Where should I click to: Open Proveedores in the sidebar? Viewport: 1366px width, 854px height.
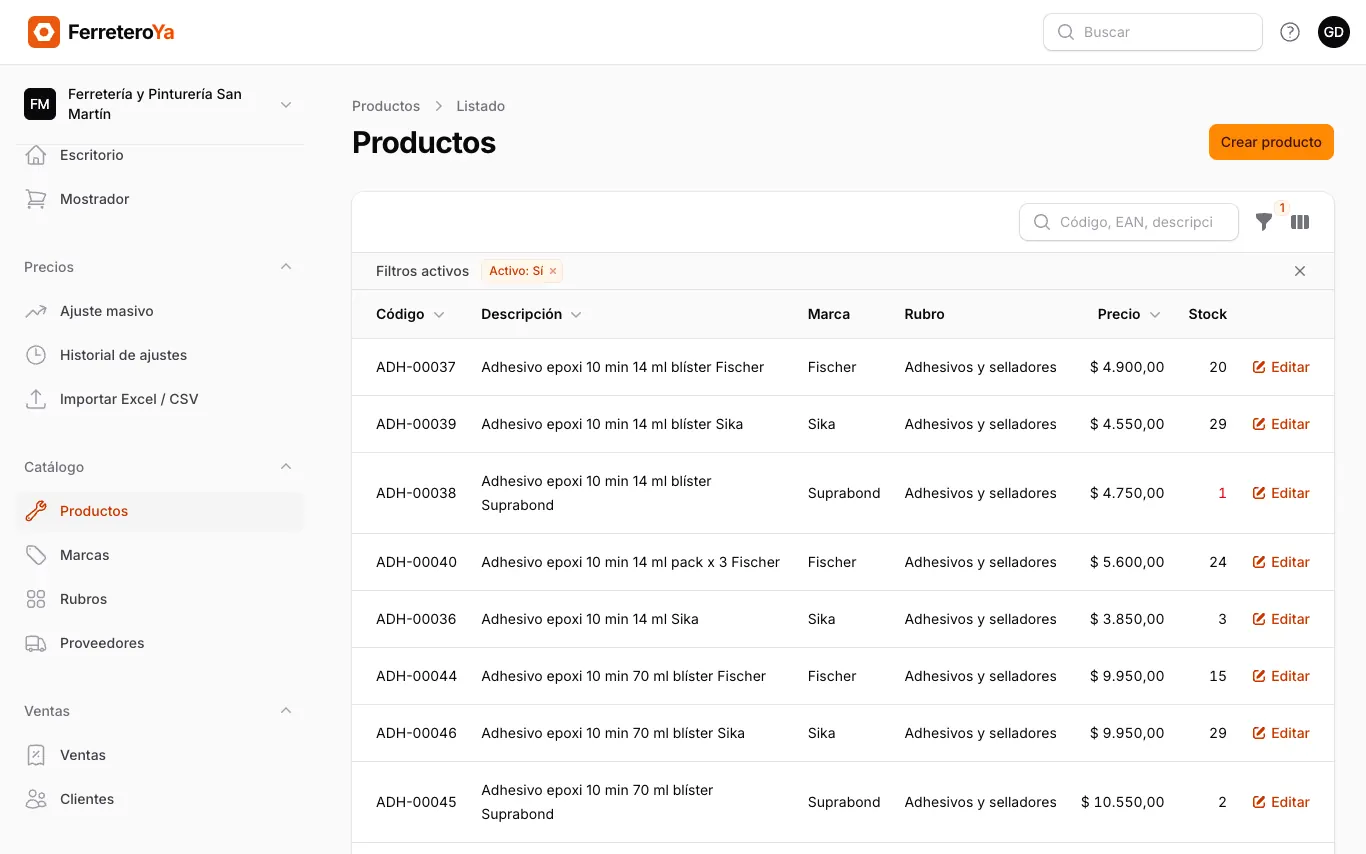(x=160, y=643)
